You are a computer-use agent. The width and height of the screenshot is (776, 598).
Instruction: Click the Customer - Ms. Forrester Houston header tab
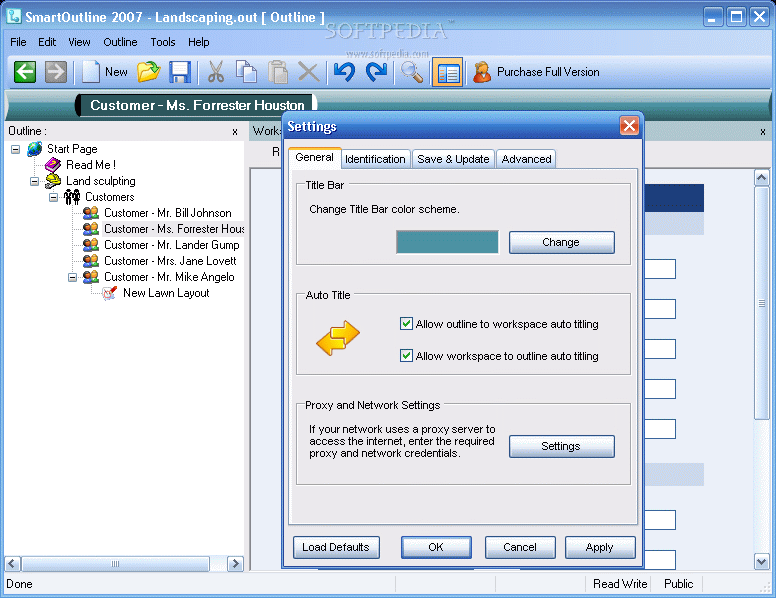pos(196,105)
